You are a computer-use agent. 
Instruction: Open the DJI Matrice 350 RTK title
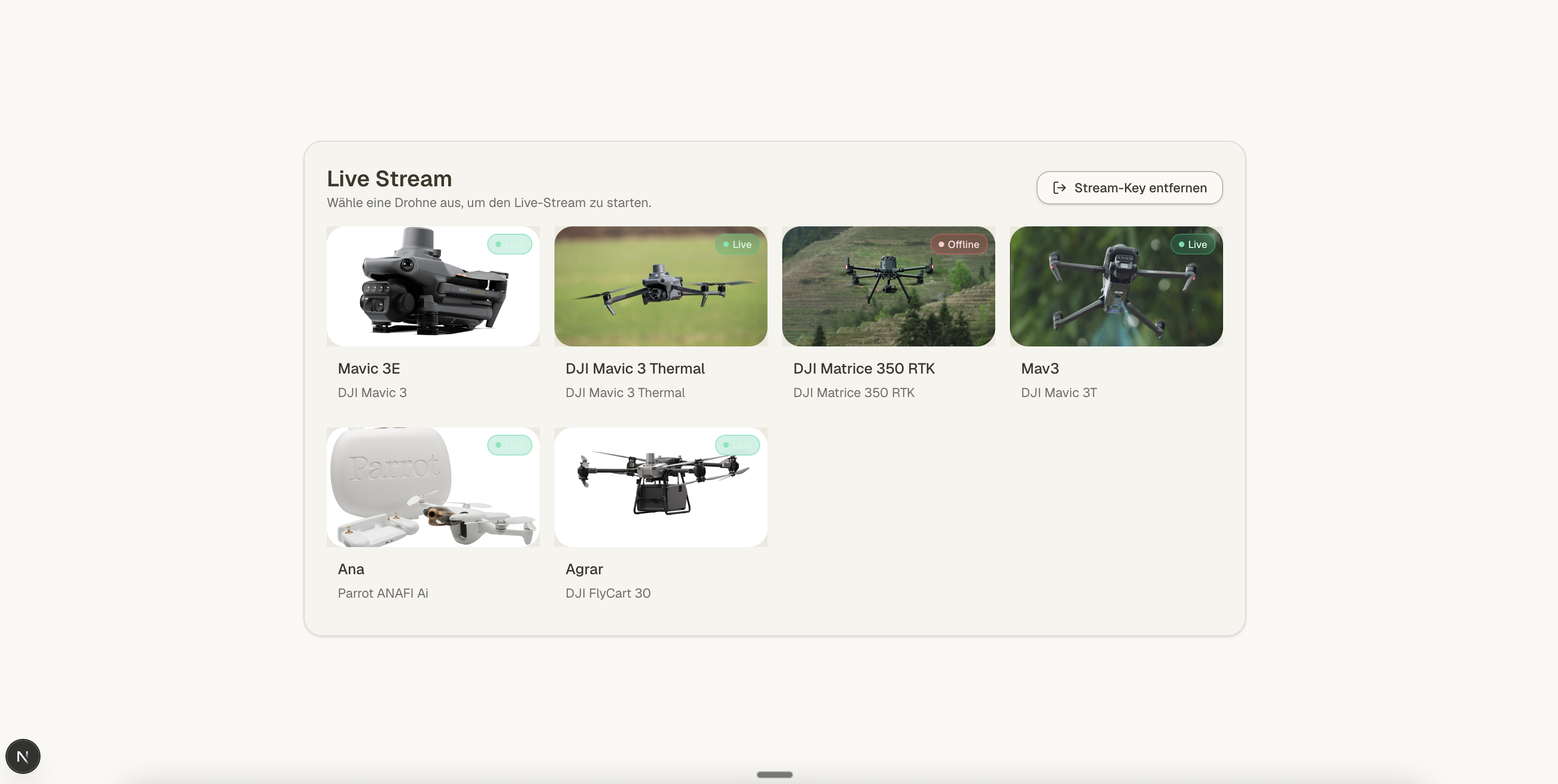click(x=864, y=369)
